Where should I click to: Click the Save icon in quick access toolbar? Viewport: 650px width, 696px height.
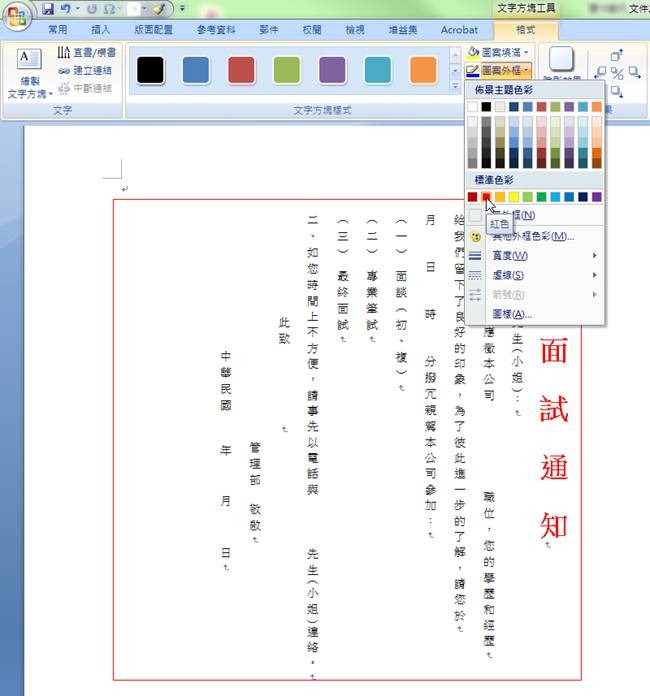coord(48,8)
